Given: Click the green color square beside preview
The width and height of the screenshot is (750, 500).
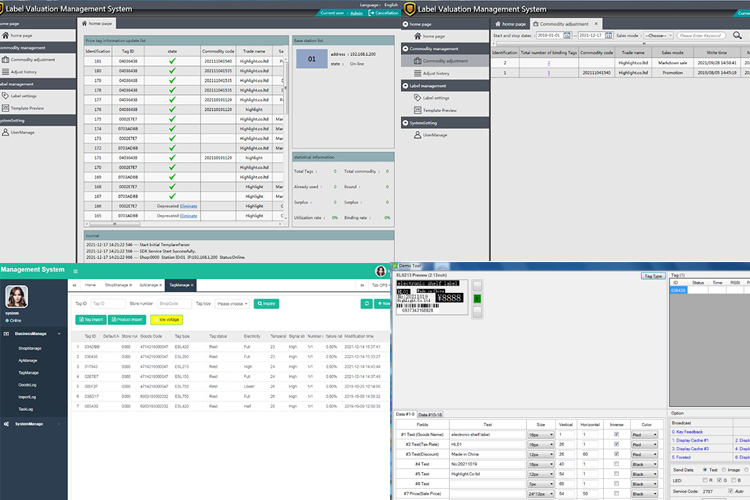Looking at the screenshot, I should (x=477, y=297).
